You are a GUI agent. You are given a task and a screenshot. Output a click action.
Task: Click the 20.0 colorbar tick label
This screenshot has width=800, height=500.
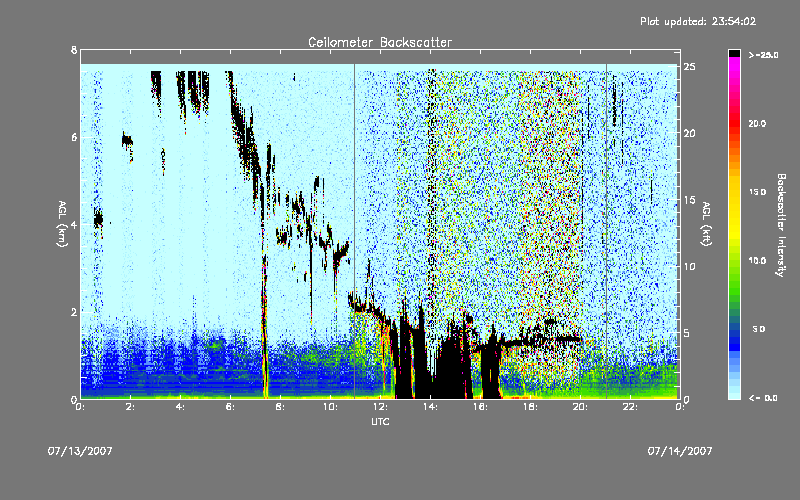pos(757,123)
